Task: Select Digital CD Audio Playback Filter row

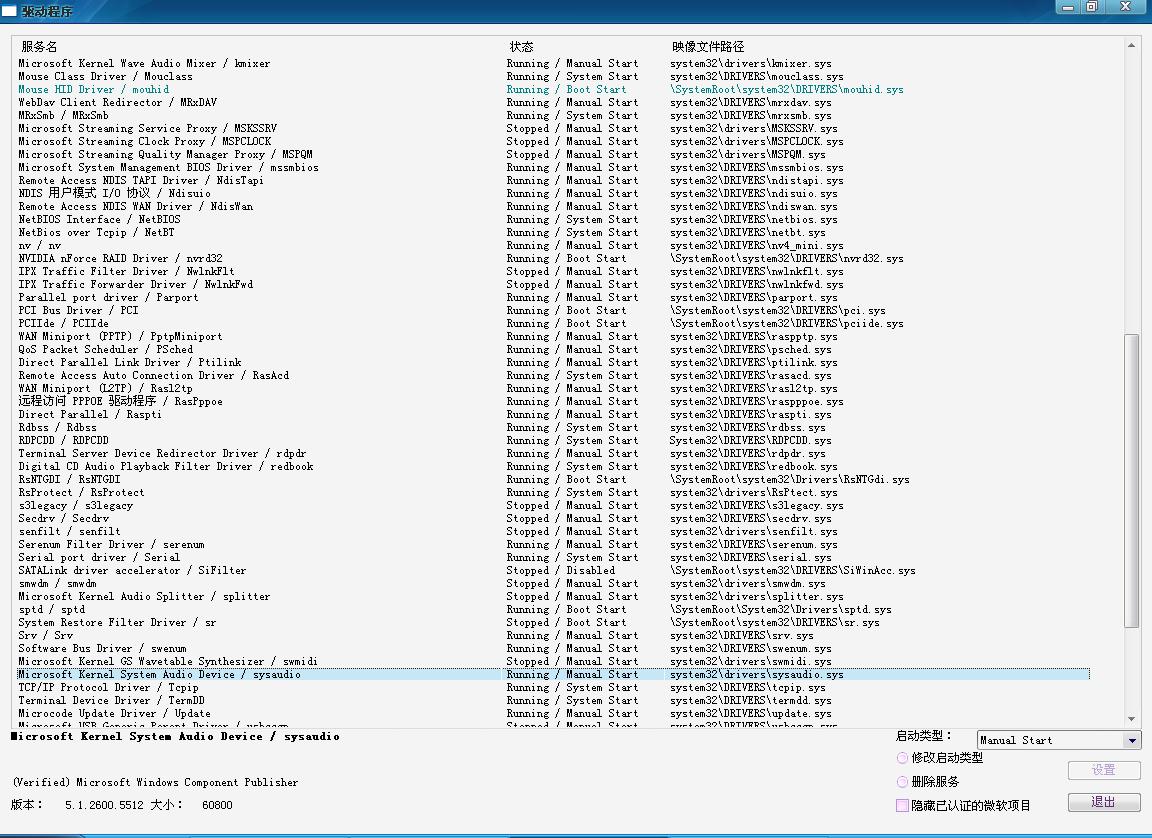Action: coord(553,466)
